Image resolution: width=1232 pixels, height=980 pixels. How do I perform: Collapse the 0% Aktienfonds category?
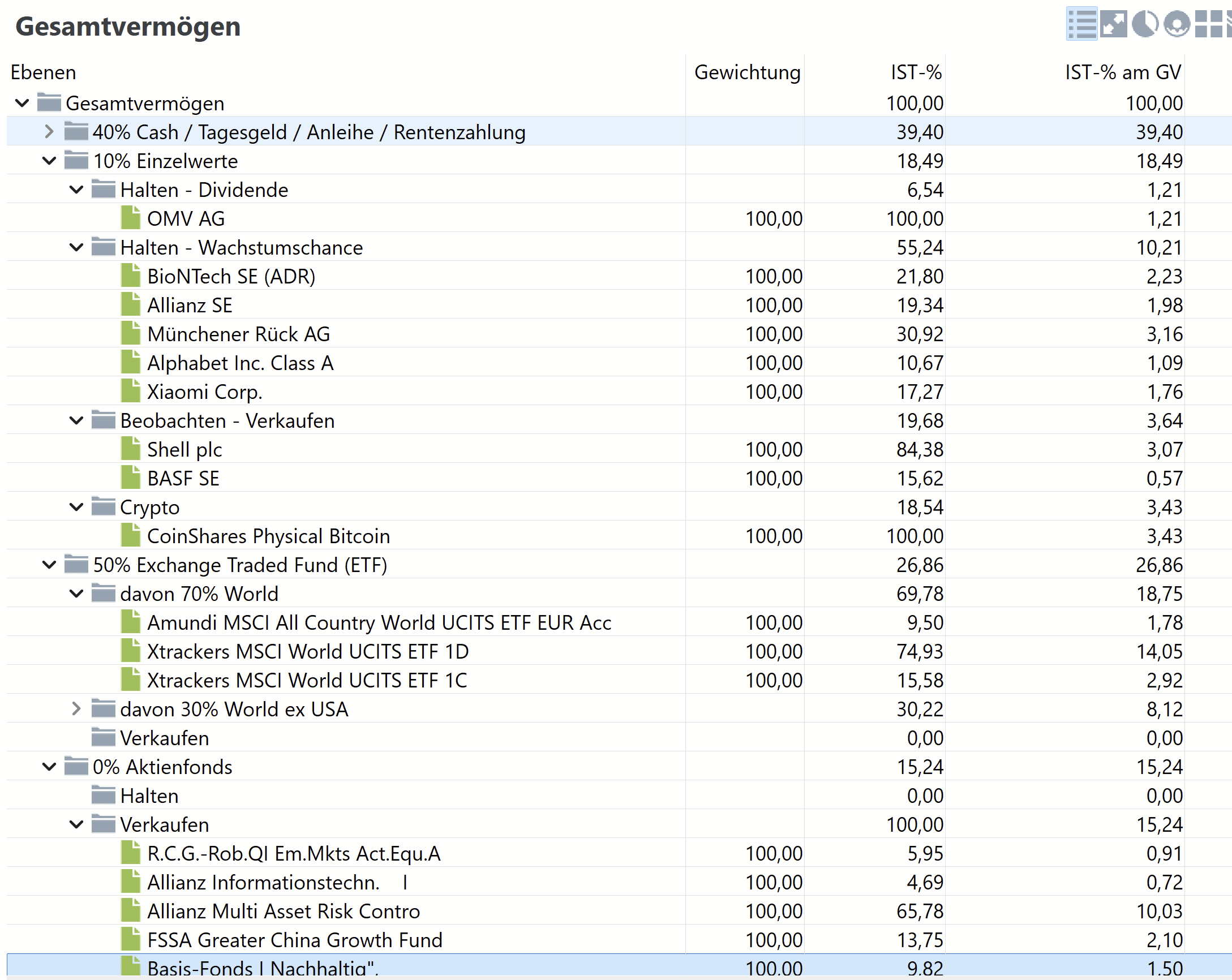pyautogui.click(x=49, y=766)
